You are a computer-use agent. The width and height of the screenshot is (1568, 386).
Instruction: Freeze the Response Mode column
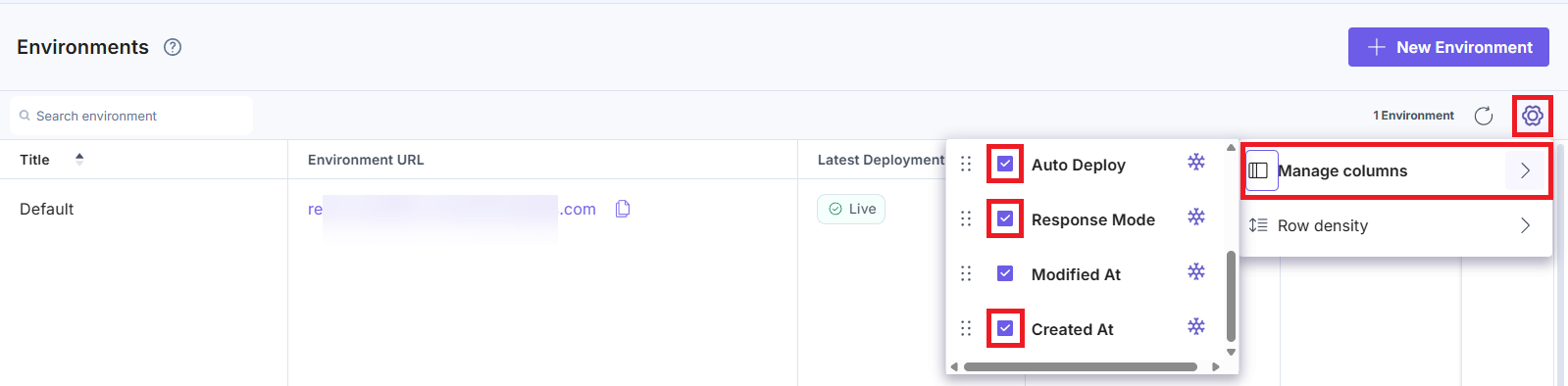(x=1196, y=217)
